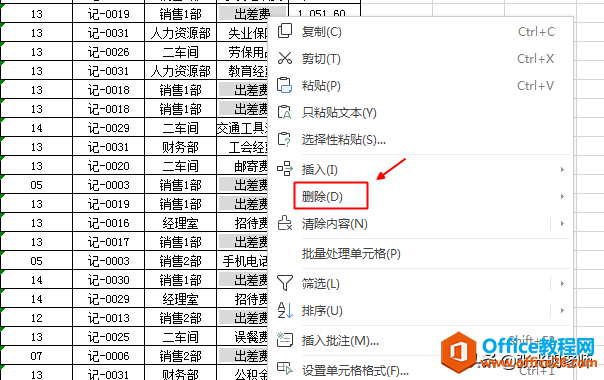Click the A-Z sort icon for 排序(U)

click(285, 310)
